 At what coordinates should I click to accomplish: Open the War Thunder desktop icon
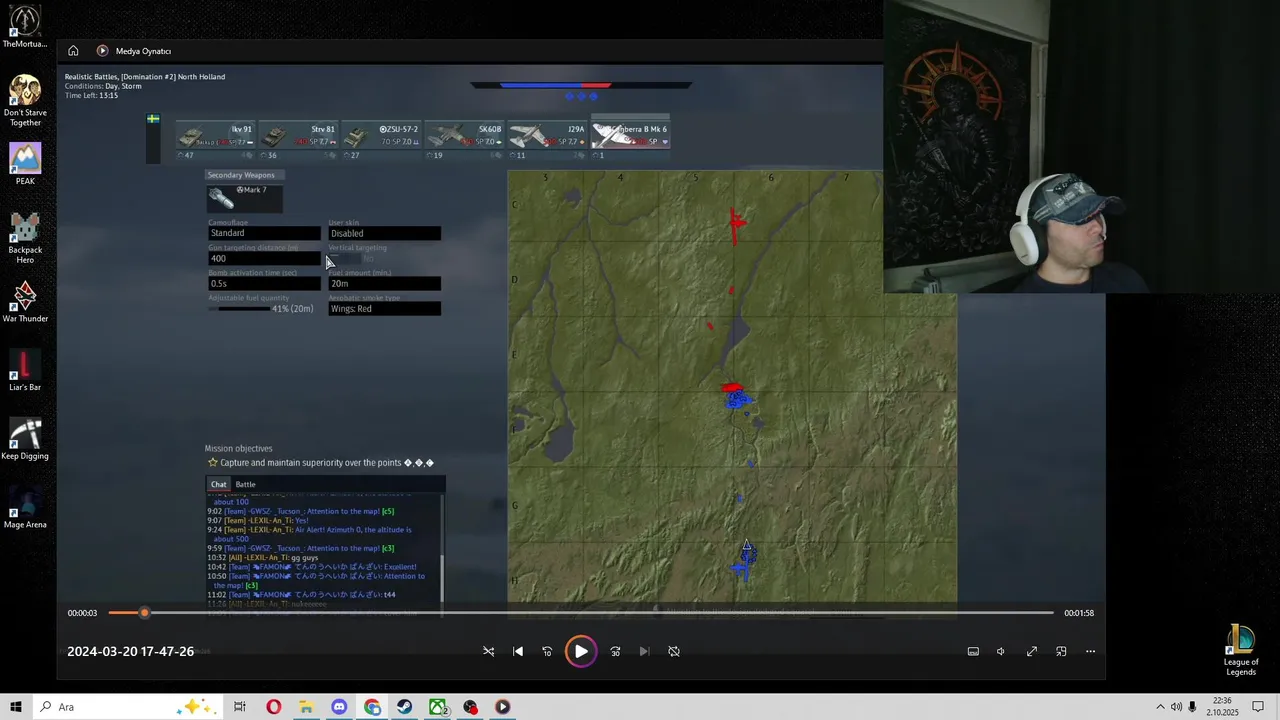25,301
